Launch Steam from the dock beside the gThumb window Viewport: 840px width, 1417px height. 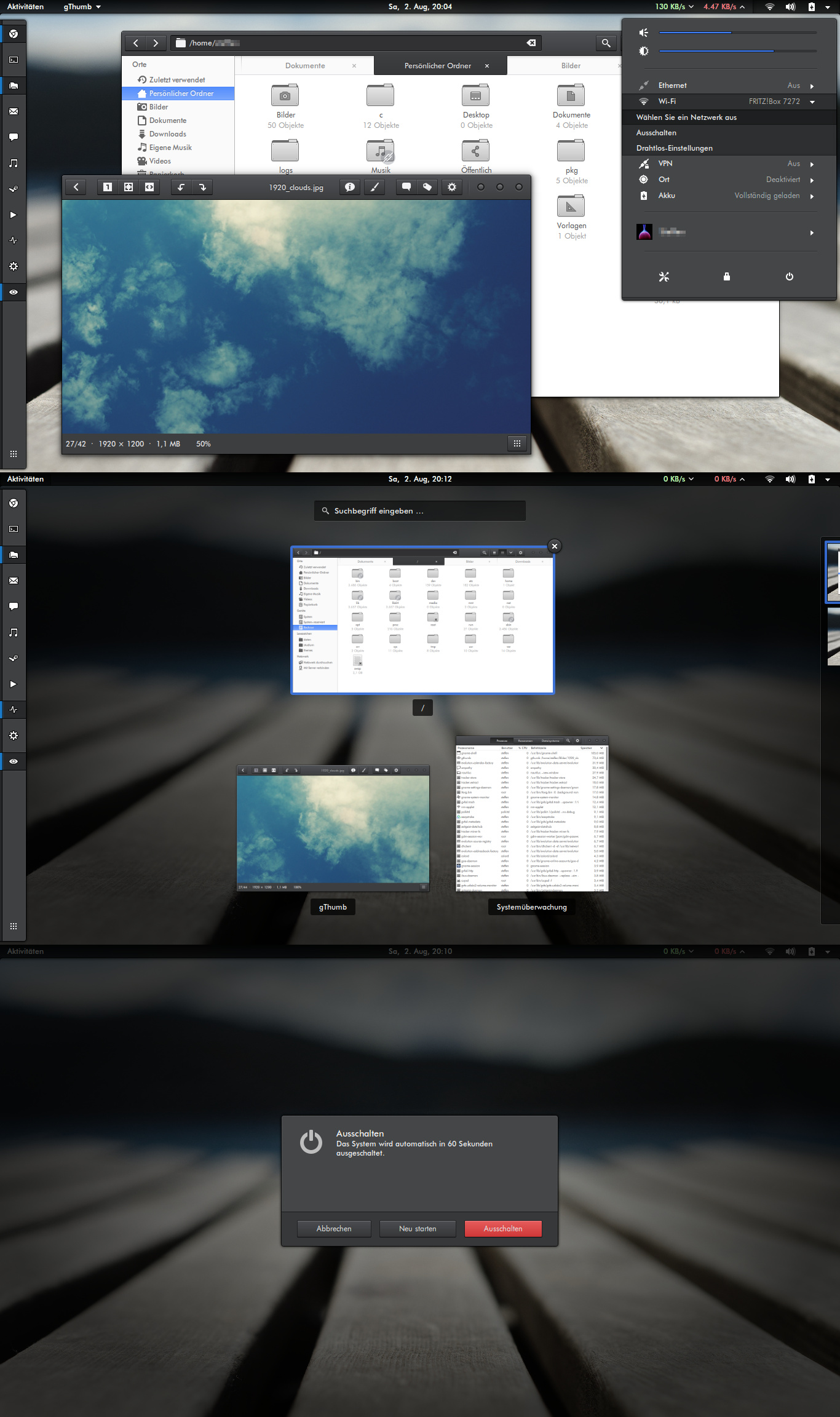(14, 189)
